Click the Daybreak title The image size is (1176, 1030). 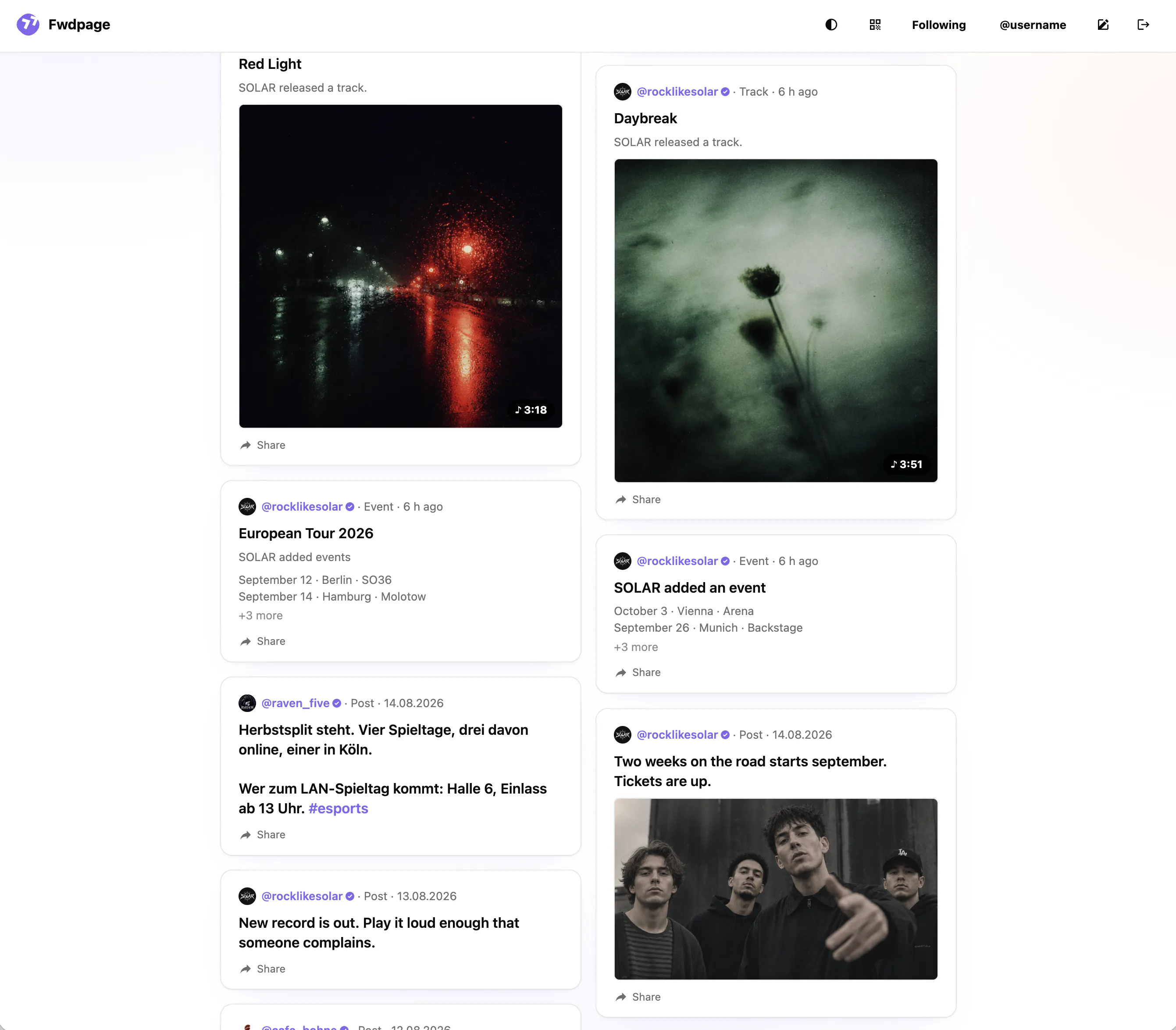coord(645,118)
